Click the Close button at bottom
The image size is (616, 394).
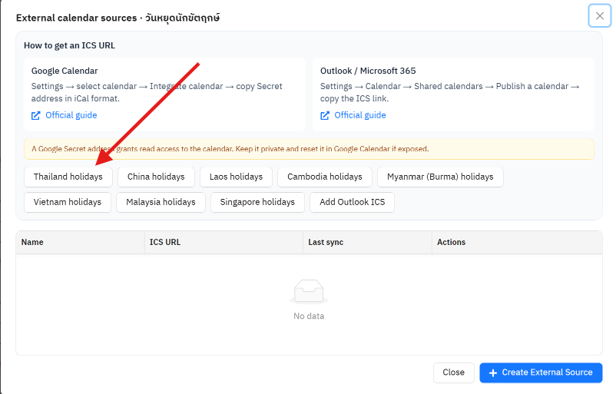click(453, 372)
